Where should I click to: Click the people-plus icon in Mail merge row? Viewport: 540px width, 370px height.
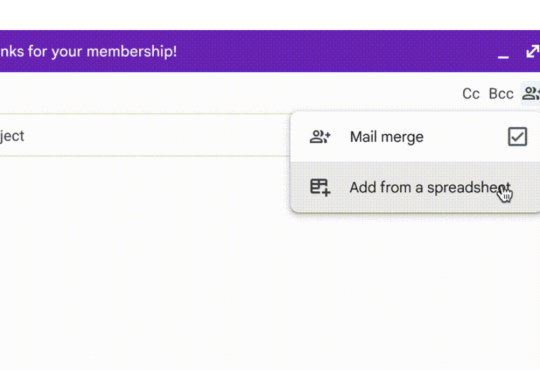[x=320, y=137]
